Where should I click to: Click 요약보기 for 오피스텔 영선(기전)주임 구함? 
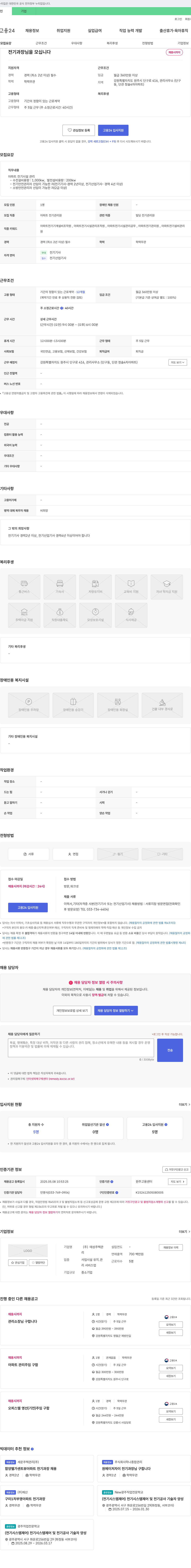(171, 1412)
